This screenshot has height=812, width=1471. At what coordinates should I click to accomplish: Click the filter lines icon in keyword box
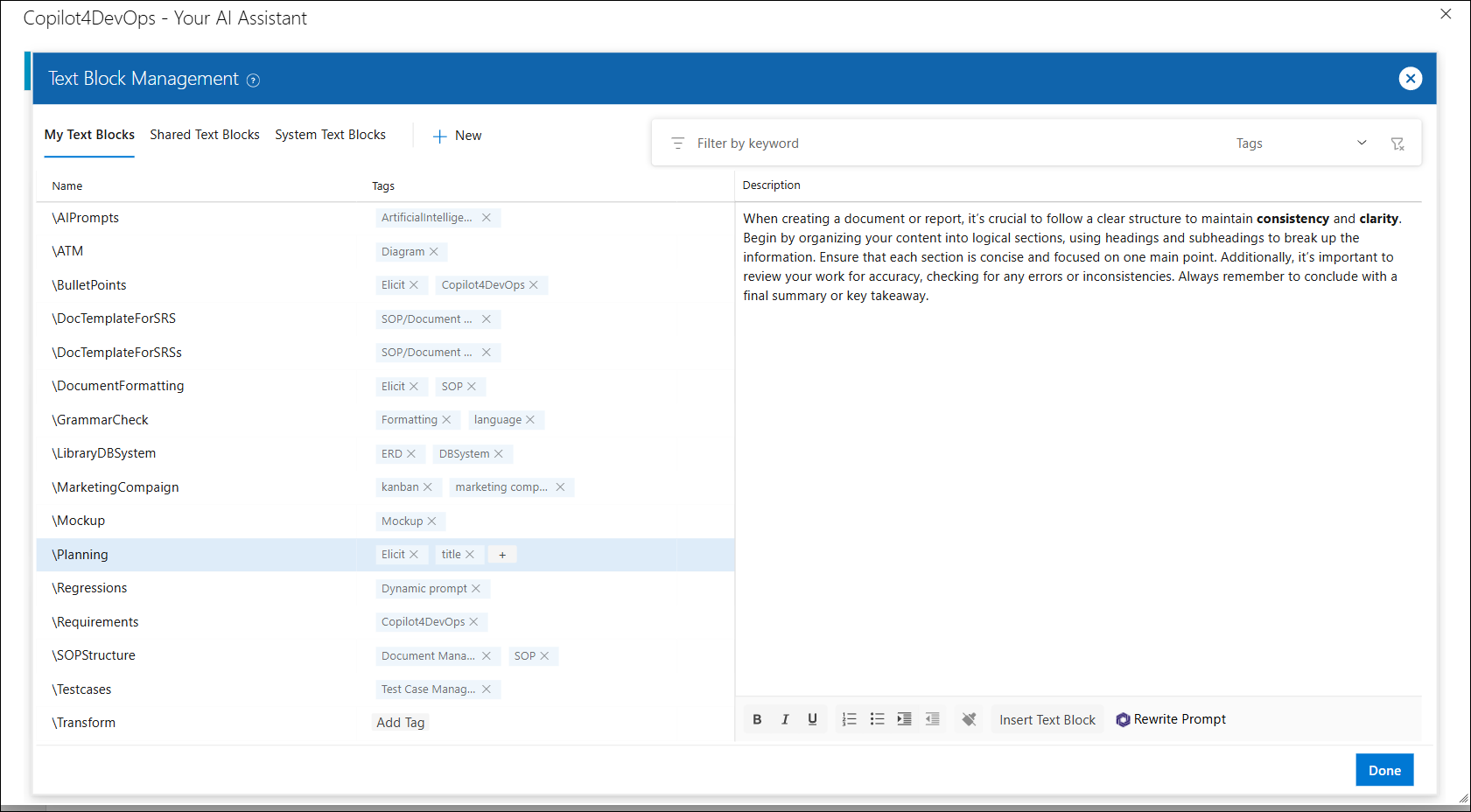tap(677, 143)
